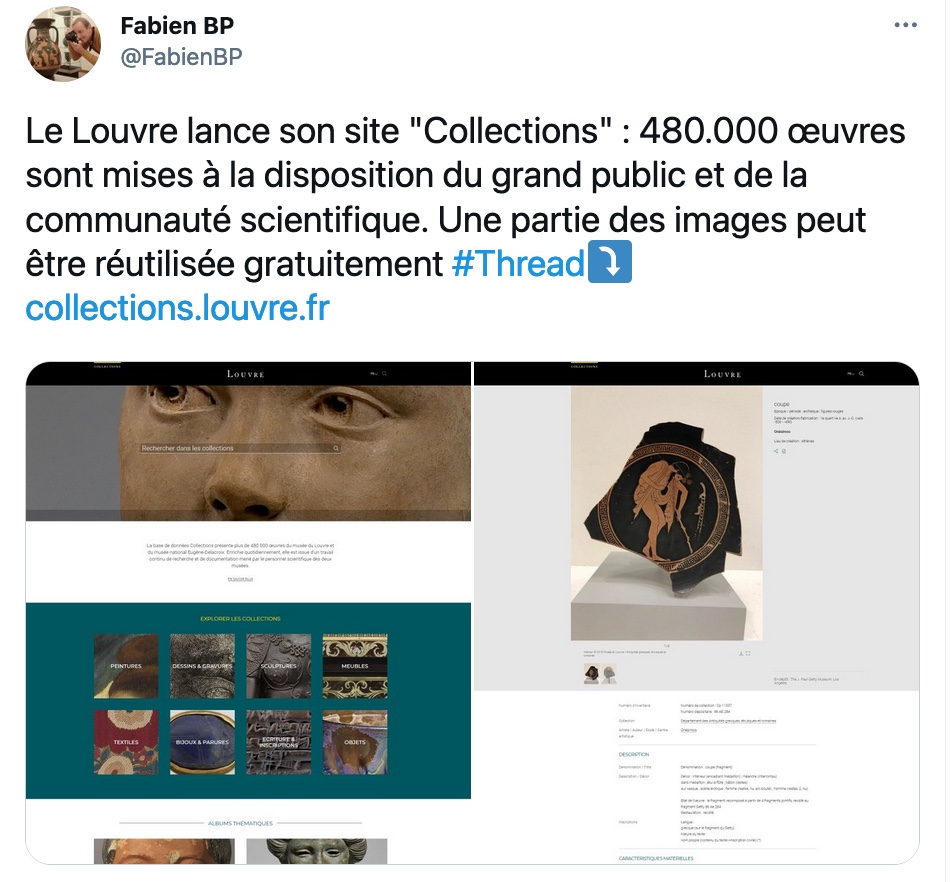This screenshot has width=950, height=882.
Task: Click the fullscreen icon below the cup image
Action: click(748, 654)
